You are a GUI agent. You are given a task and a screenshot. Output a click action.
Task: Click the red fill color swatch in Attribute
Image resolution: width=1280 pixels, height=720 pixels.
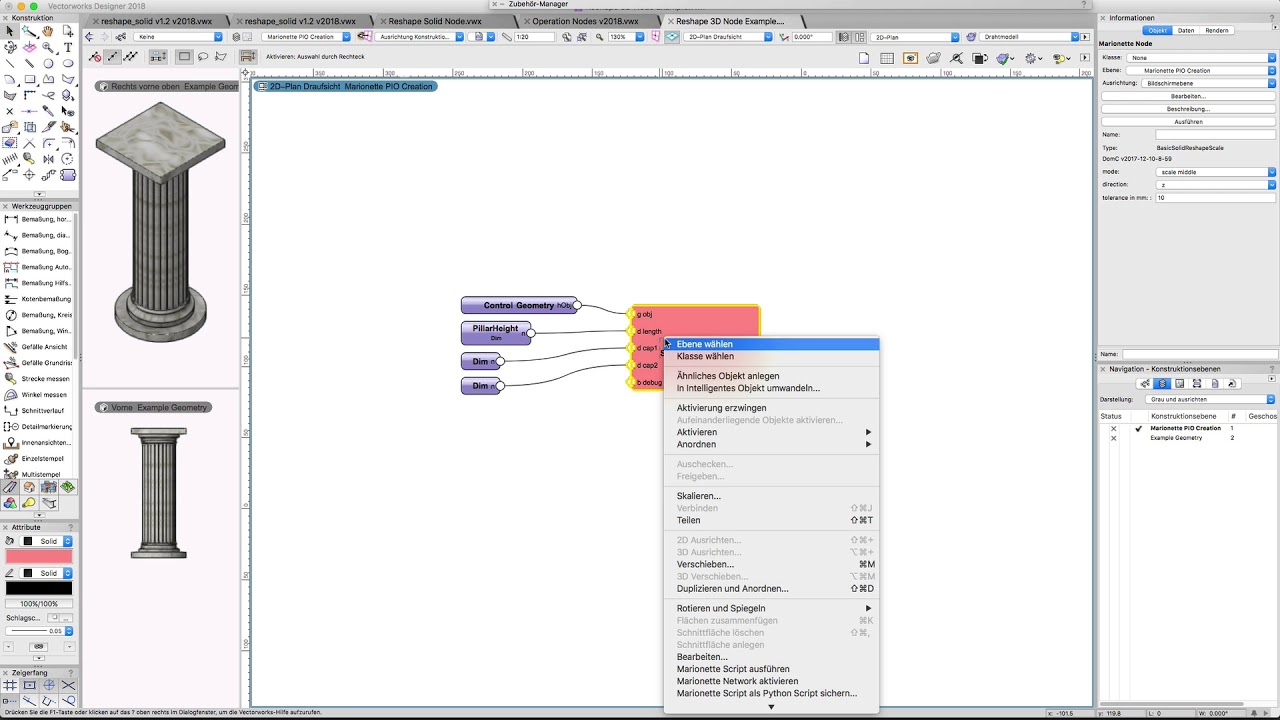pyautogui.click(x=39, y=556)
